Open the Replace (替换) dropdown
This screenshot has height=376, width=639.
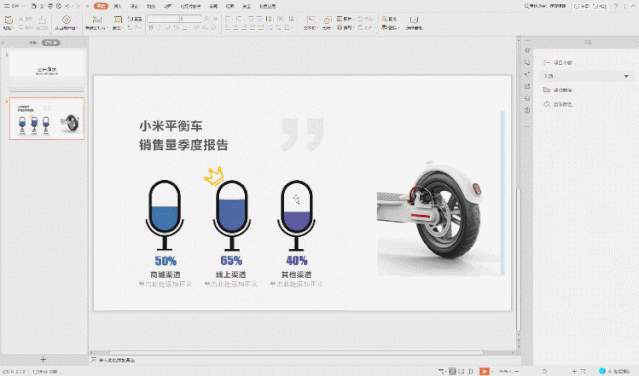[390, 28]
